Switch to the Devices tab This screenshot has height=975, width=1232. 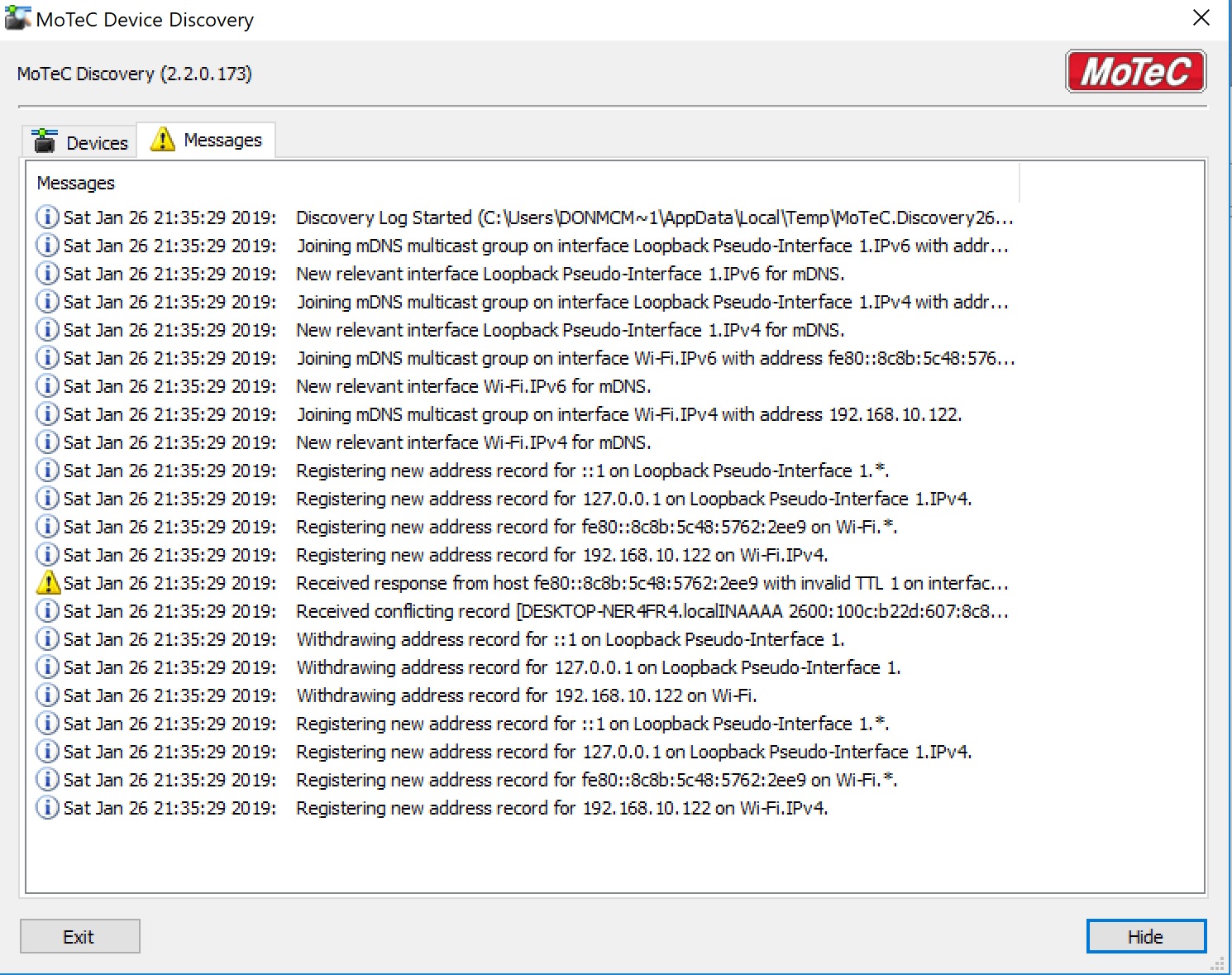click(80, 141)
